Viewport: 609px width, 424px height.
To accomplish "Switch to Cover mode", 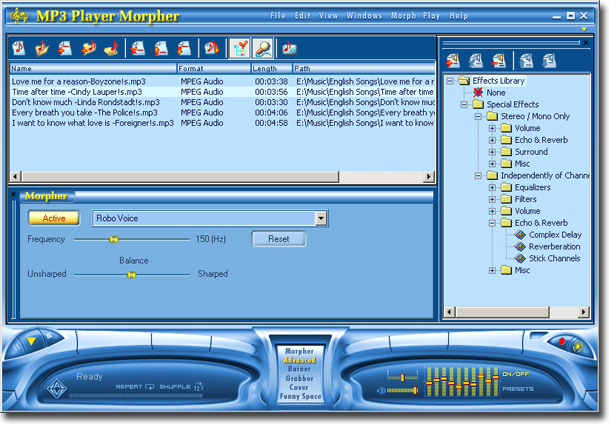I will click(299, 387).
